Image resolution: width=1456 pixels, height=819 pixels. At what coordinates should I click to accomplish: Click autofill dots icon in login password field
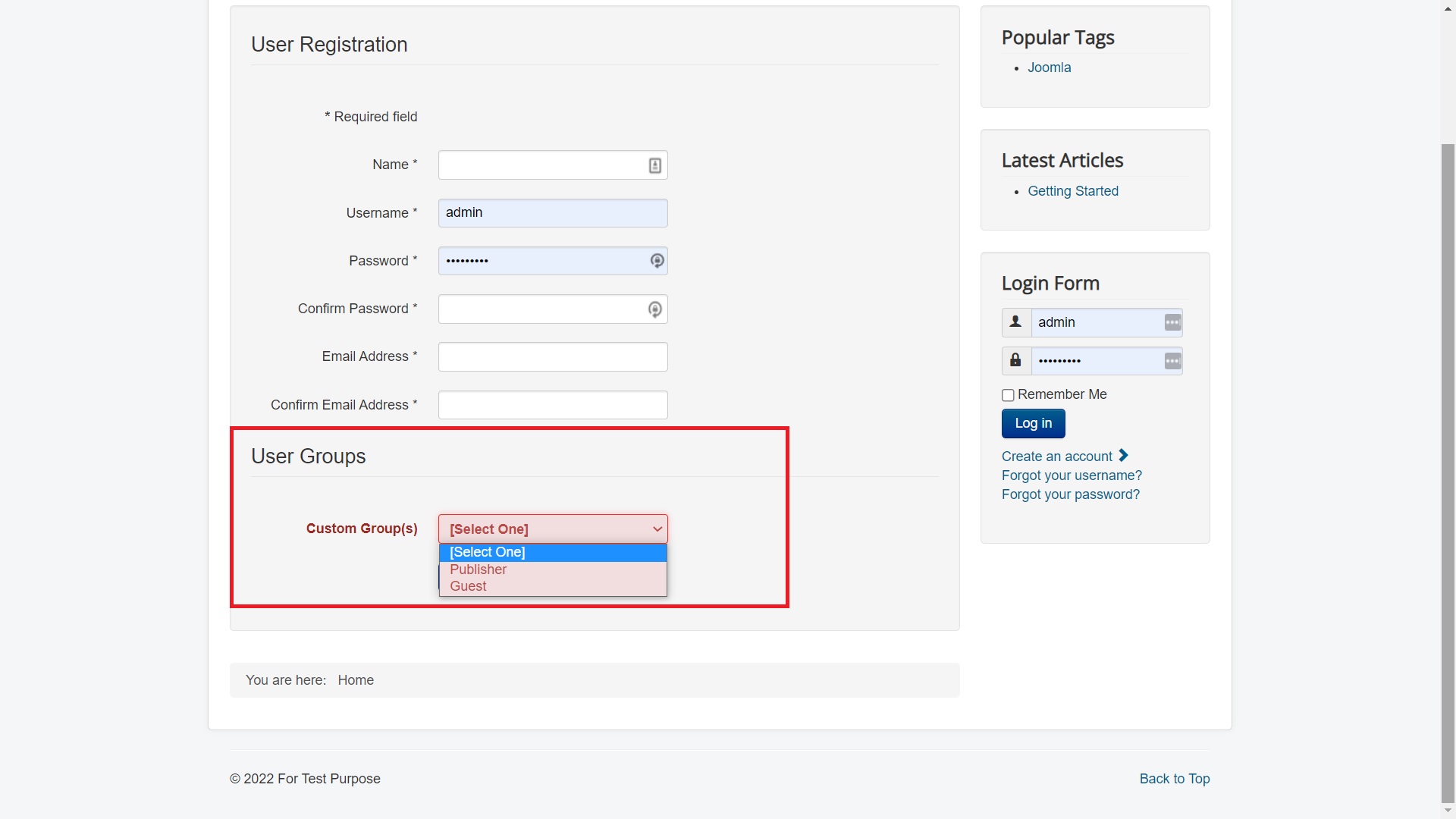pyautogui.click(x=1172, y=361)
